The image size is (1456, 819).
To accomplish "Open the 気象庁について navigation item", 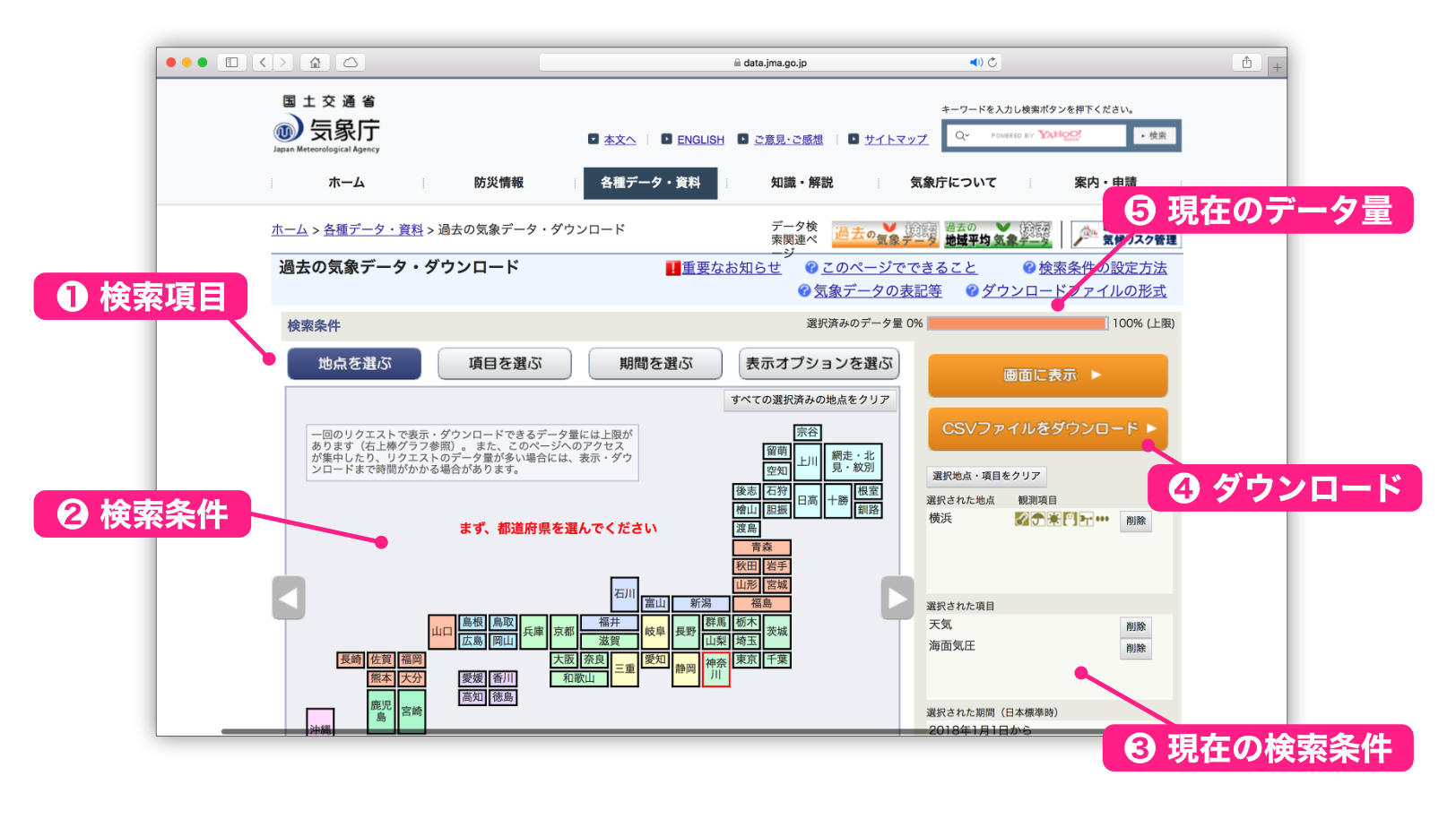I will pyautogui.click(x=953, y=183).
